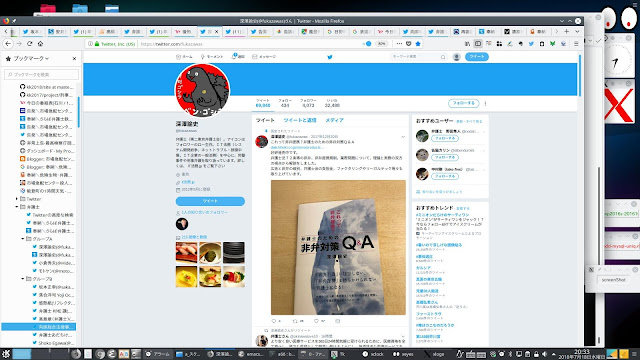Switch to the ツイート timeline tab

point(265,120)
